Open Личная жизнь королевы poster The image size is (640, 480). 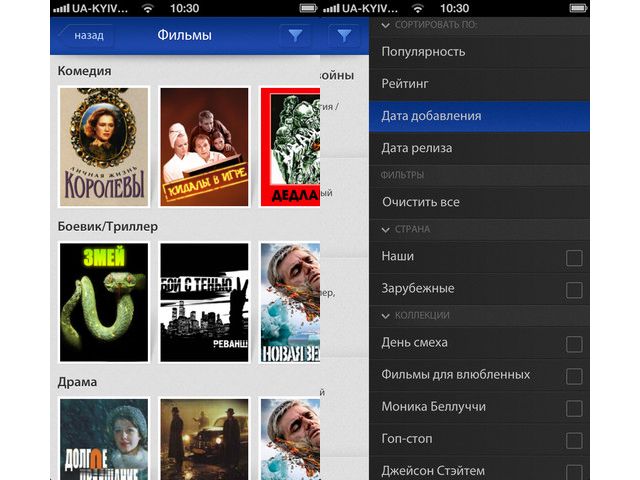tap(104, 147)
